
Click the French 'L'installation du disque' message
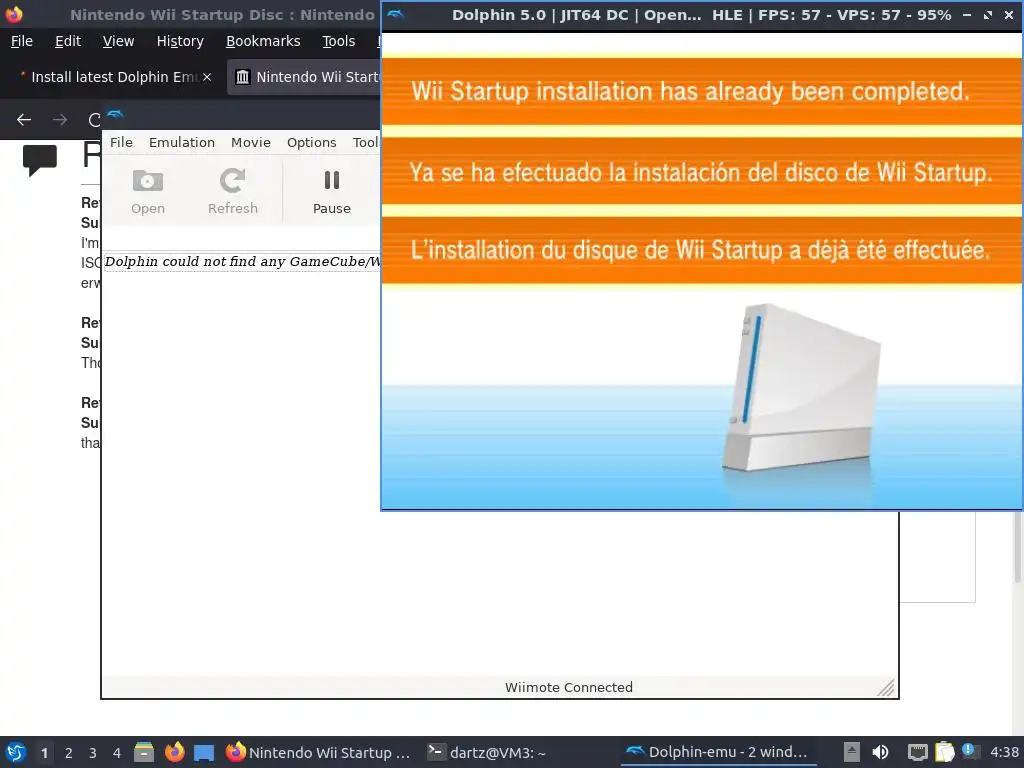[x=700, y=249]
